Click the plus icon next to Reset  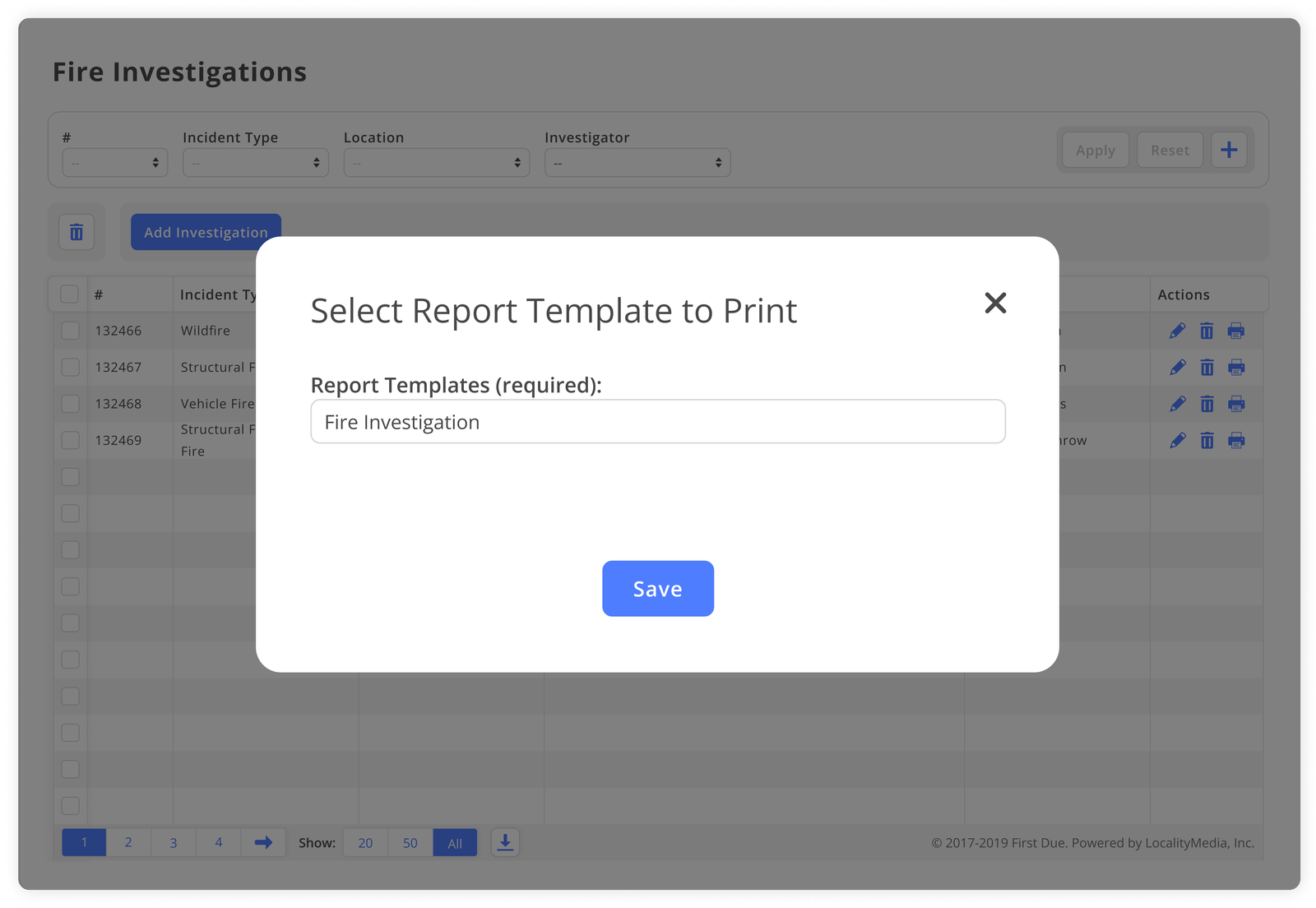pyautogui.click(x=1229, y=150)
